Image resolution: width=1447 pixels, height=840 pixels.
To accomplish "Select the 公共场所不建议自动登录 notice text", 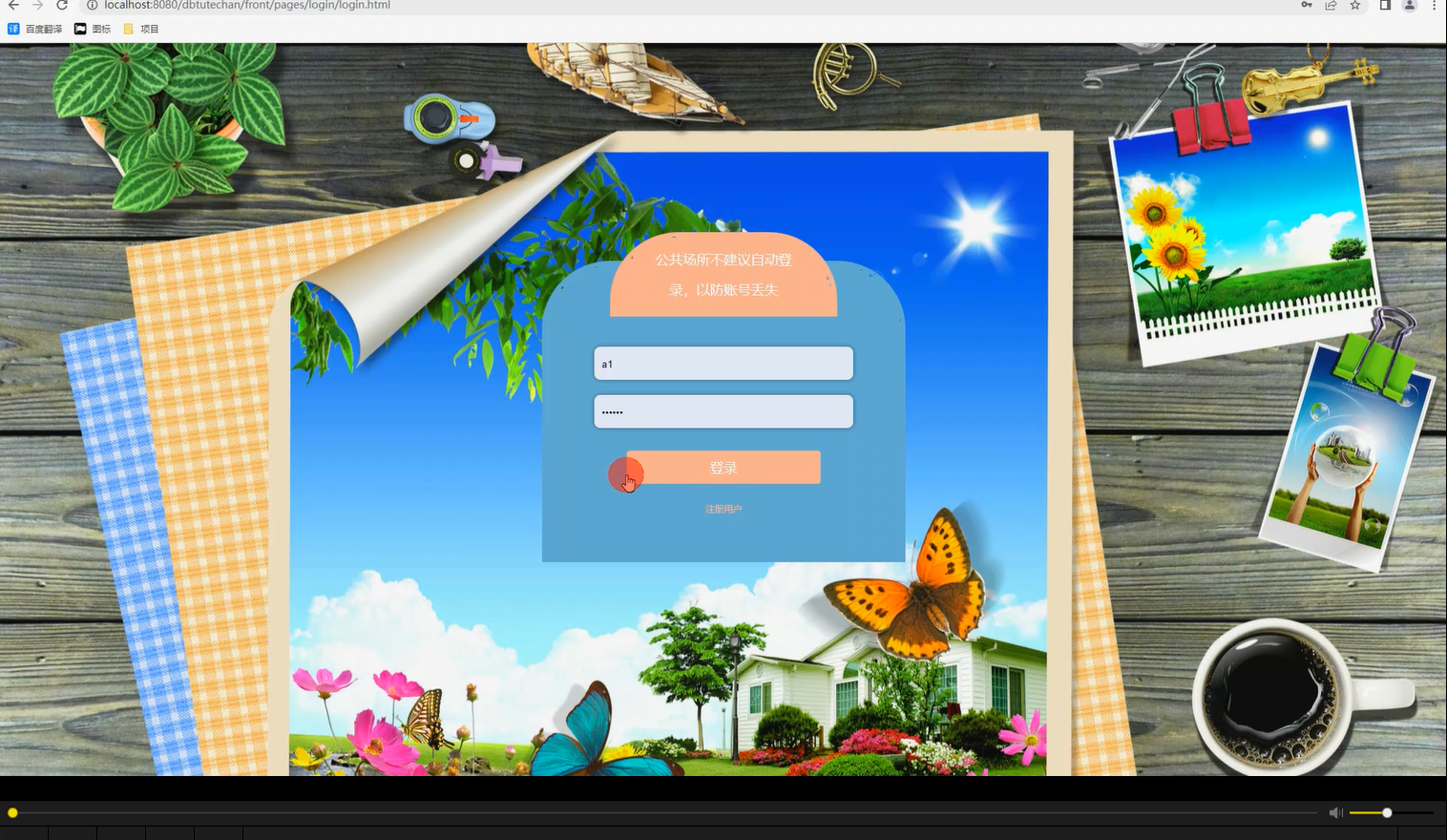I will pos(723,275).
